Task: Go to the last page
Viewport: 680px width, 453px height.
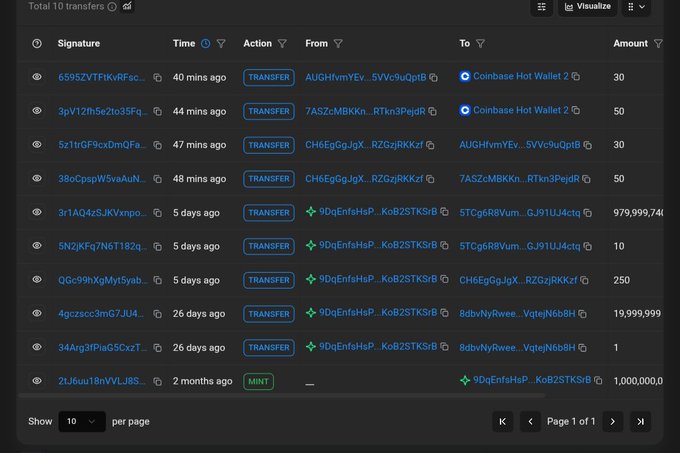Action: pyautogui.click(x=641, y=421)
